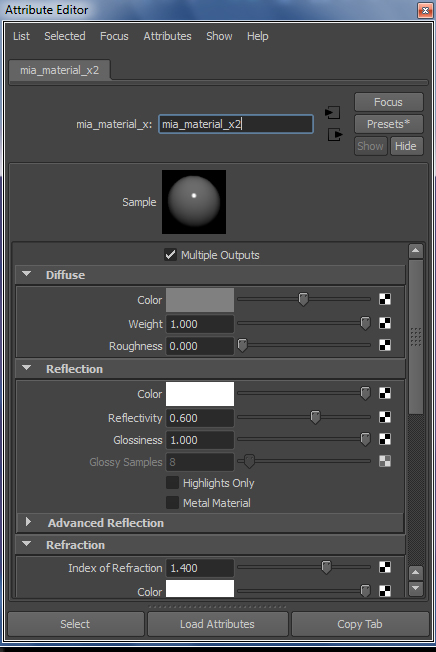Collapse the Refraction section
The width and height of the screenshot is (436, 652).
(x=27, y=544)
